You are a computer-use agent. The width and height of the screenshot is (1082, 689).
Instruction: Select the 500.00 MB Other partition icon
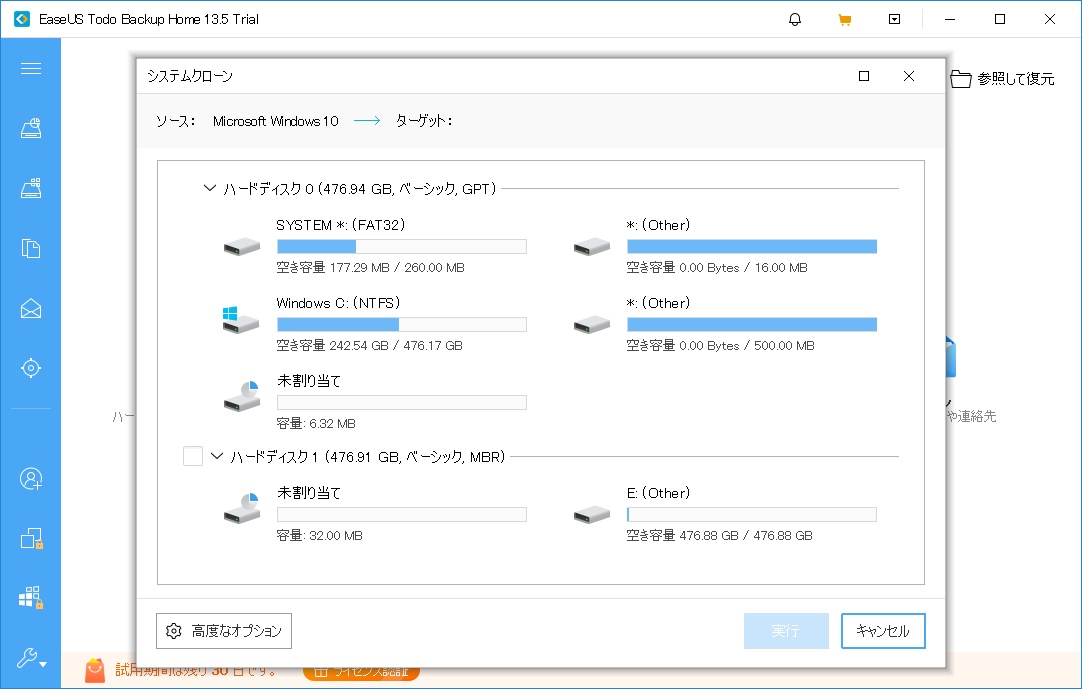click(x=592, y=324)
